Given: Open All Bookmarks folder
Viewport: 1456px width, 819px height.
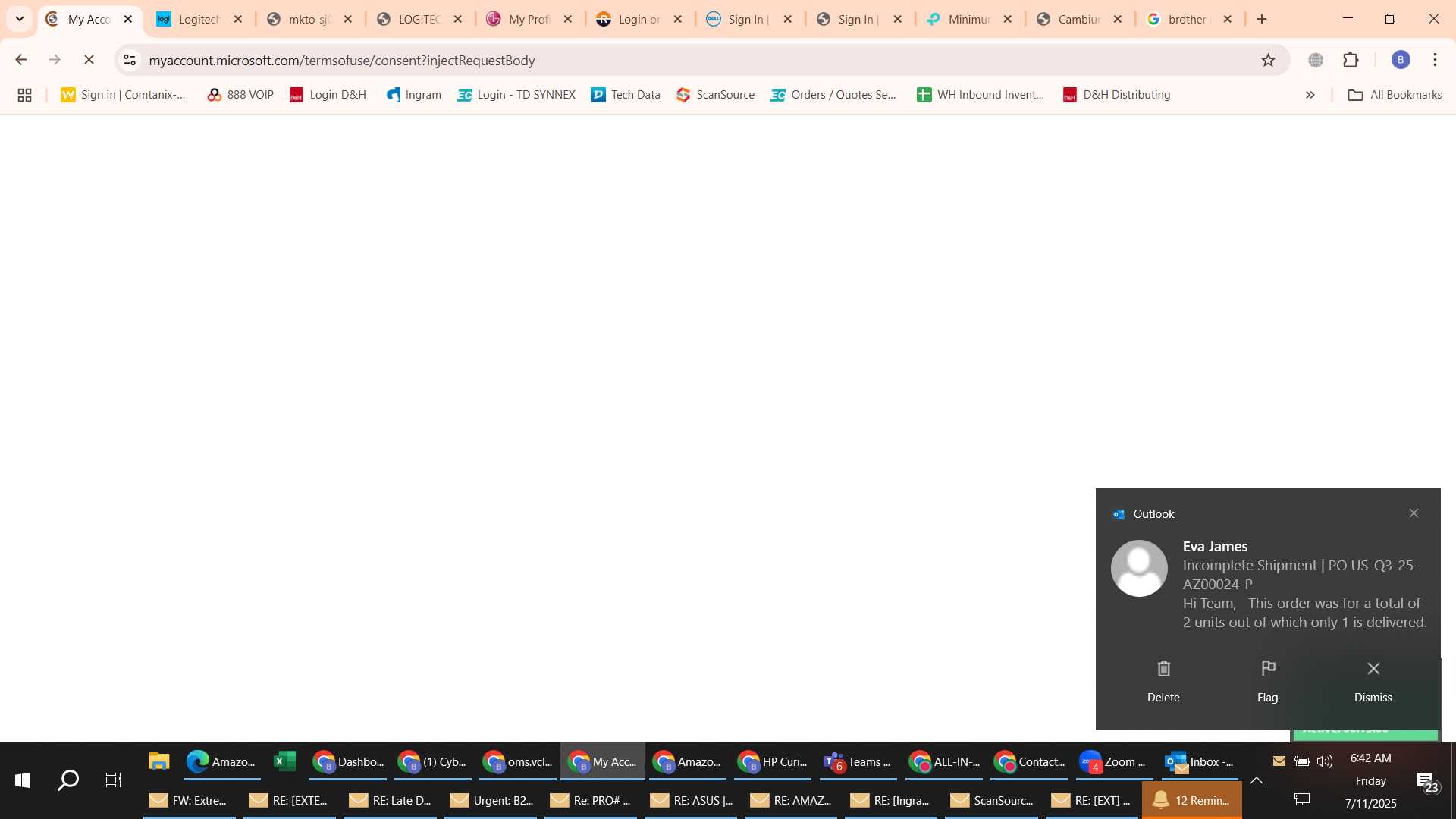Looking at the screenshot, I should [1395, 95].
